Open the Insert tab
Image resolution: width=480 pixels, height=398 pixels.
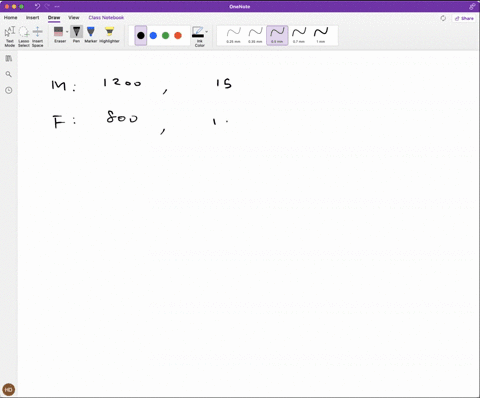[32, 18]
